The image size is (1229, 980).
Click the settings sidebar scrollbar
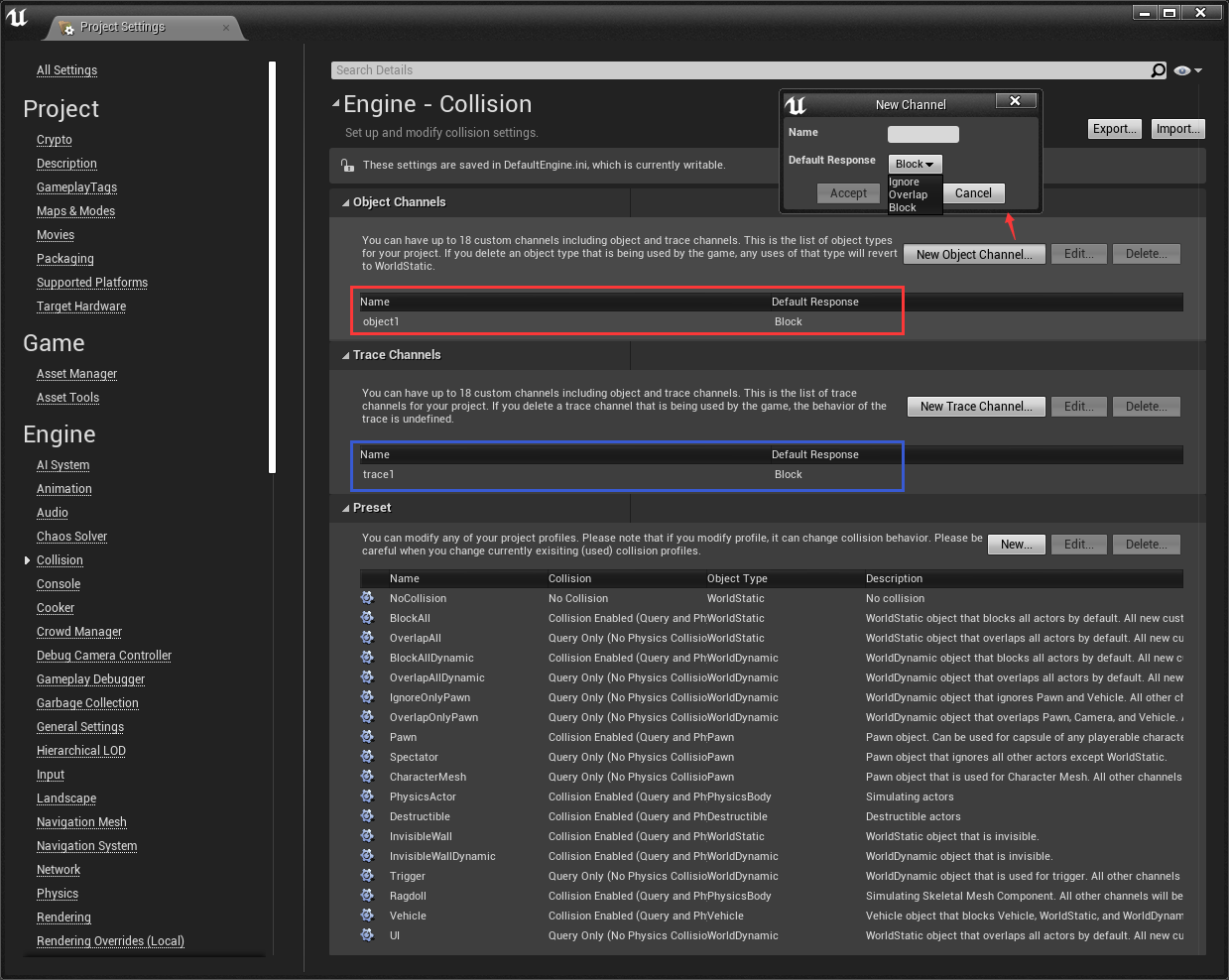point(272,268)
